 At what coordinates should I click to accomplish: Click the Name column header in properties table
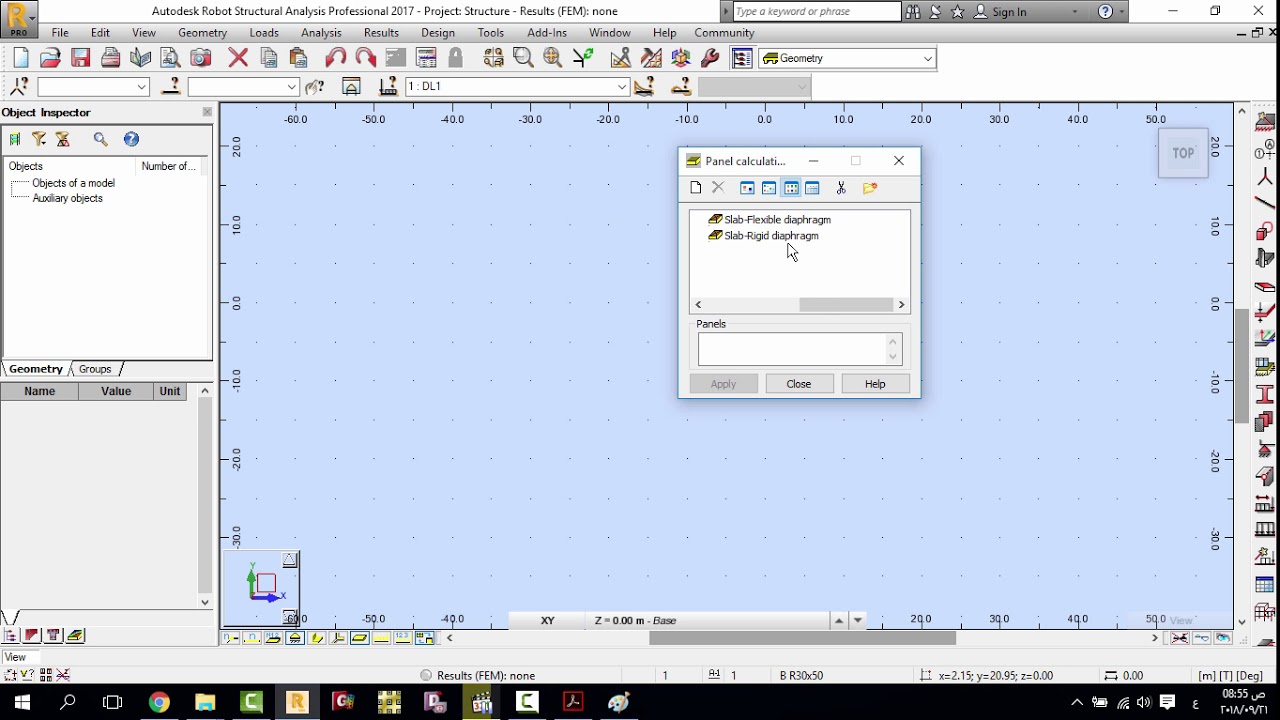coord(40,391)
